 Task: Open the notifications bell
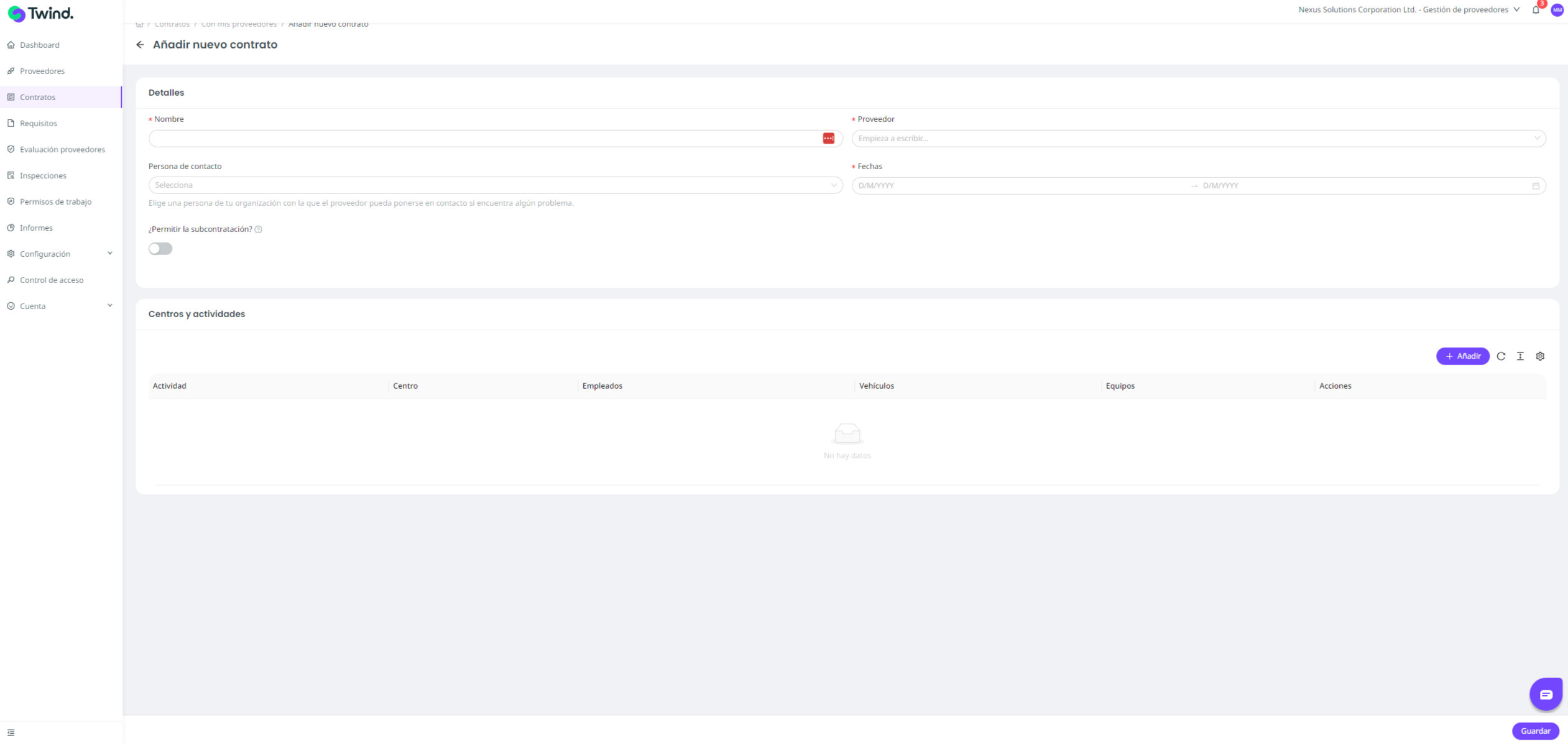point(1536,10)
